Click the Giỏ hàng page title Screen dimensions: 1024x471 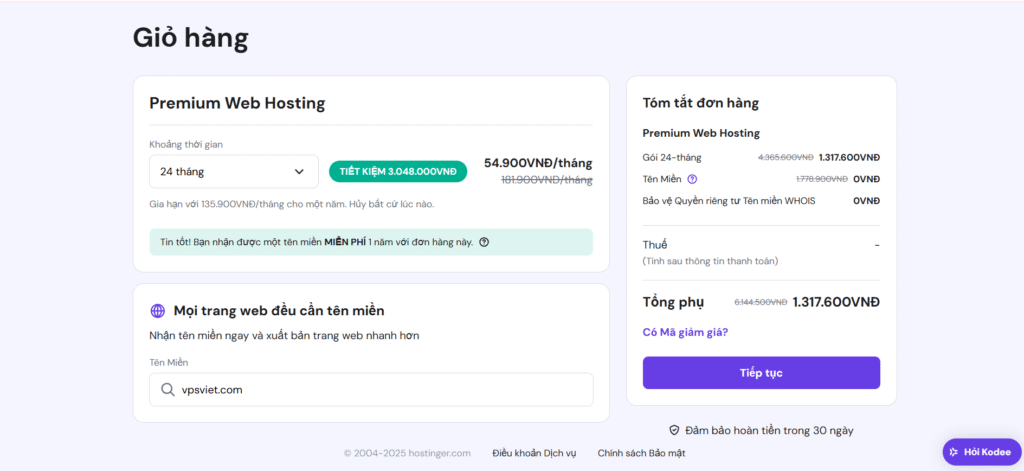point(190,38)
